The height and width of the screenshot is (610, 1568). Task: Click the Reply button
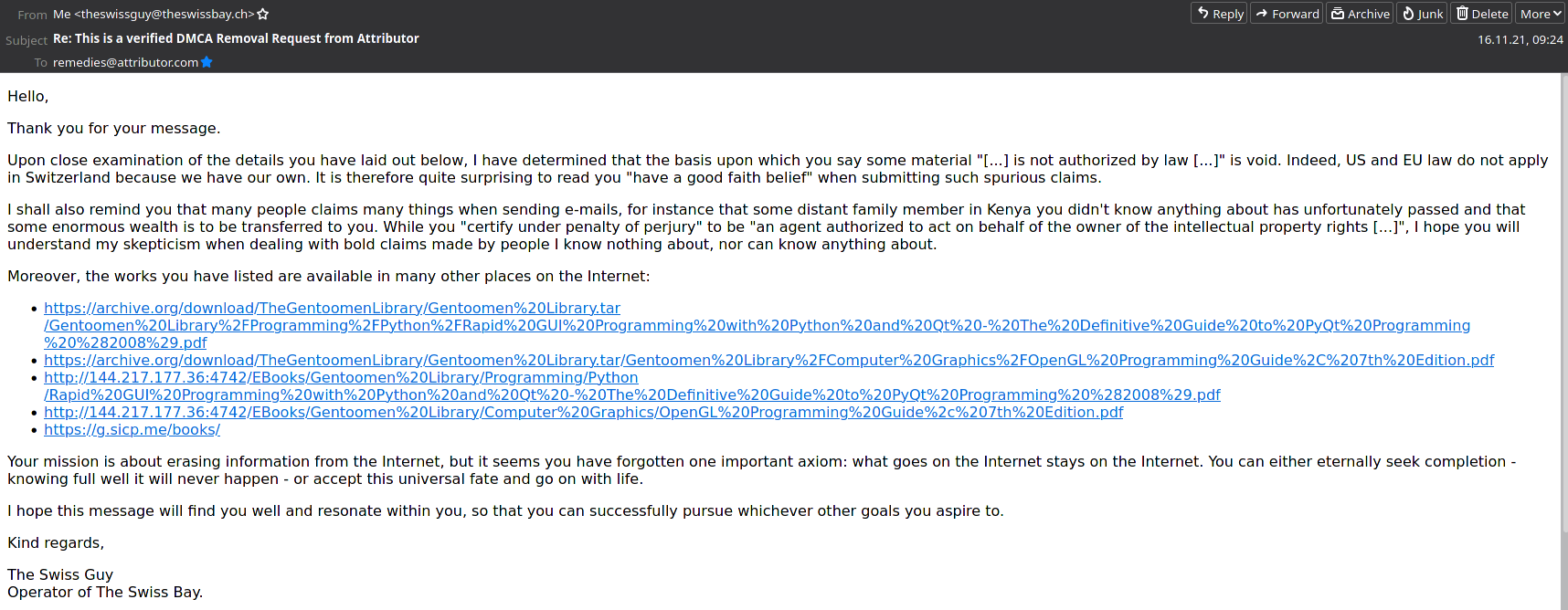[1219, 14]
